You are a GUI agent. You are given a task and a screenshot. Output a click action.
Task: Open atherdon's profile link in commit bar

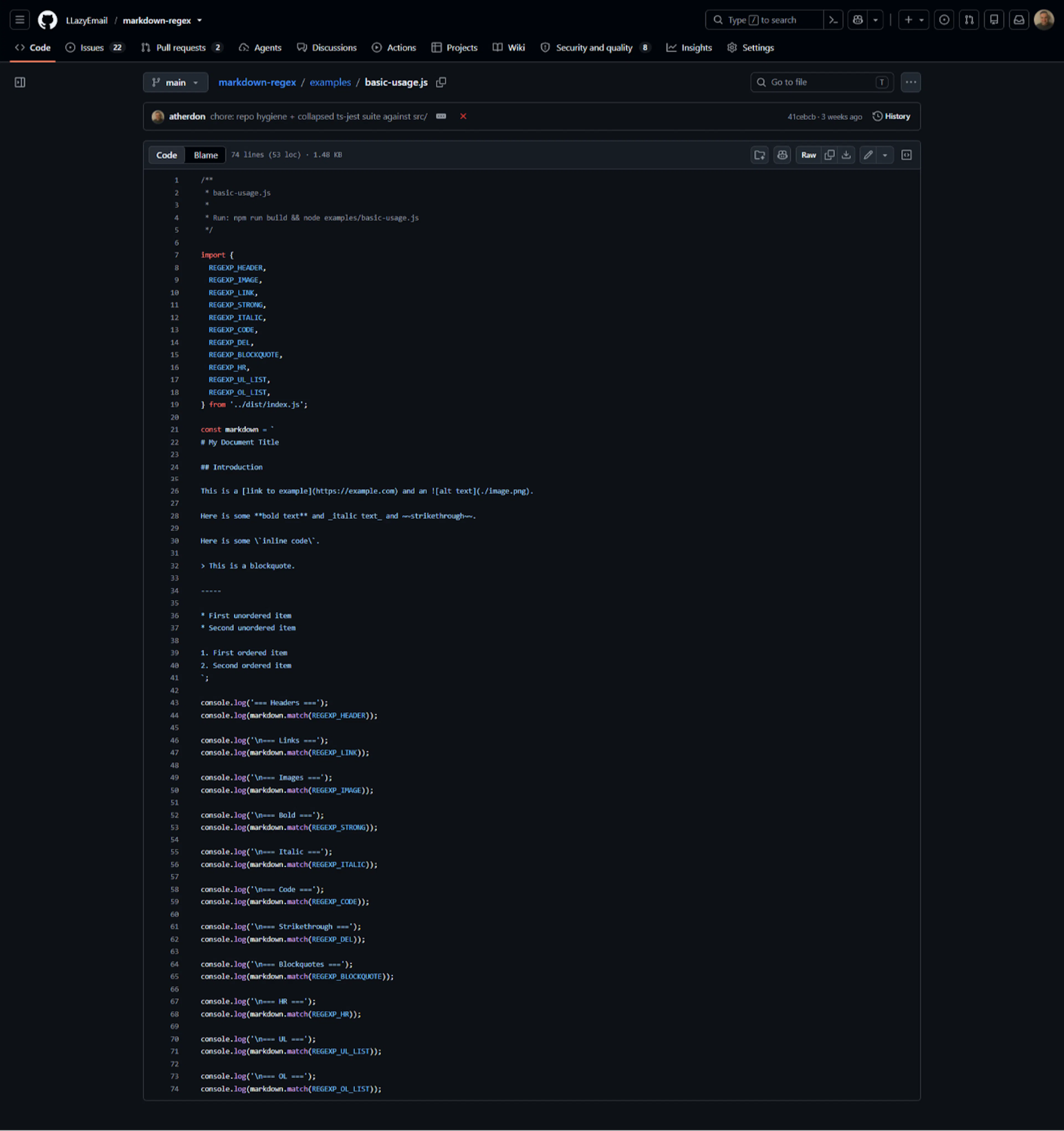click(187, 117)
